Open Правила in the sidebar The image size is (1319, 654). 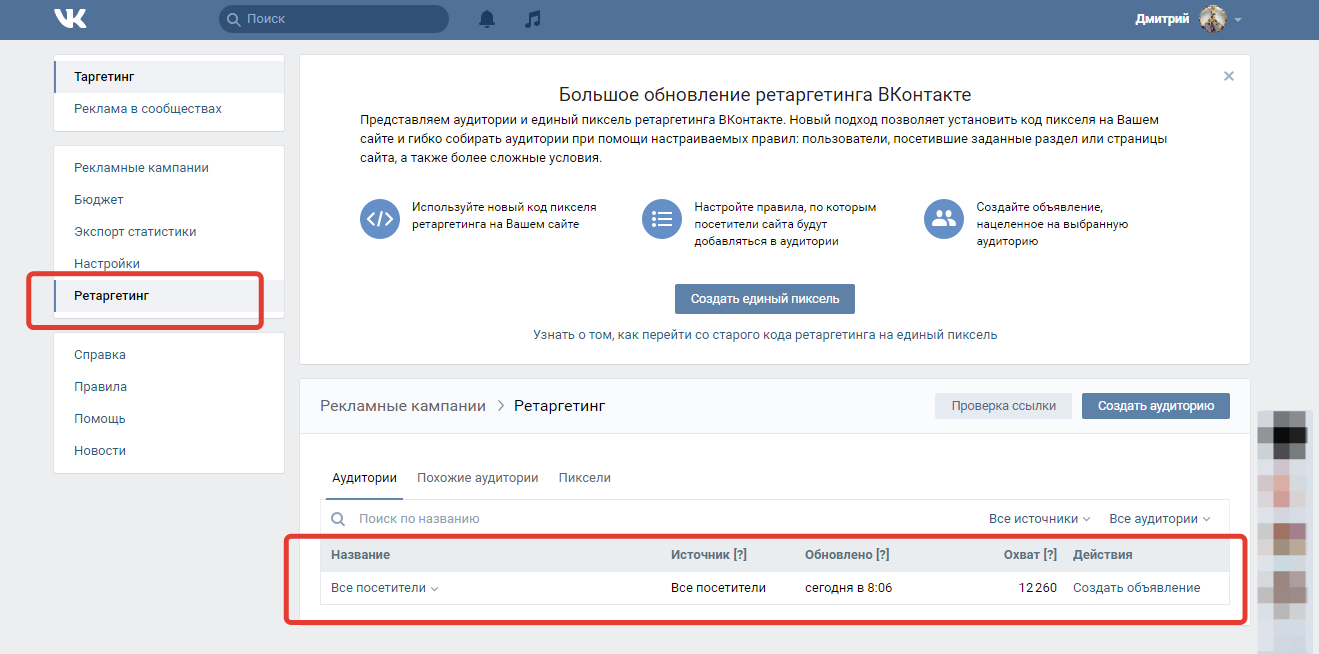169,387
